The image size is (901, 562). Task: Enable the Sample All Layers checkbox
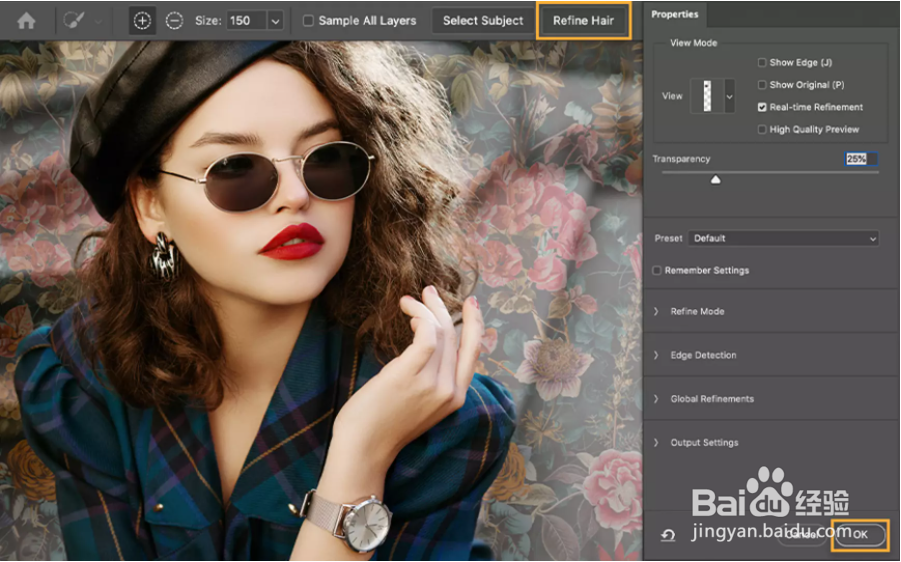click(x=309, y=21)
